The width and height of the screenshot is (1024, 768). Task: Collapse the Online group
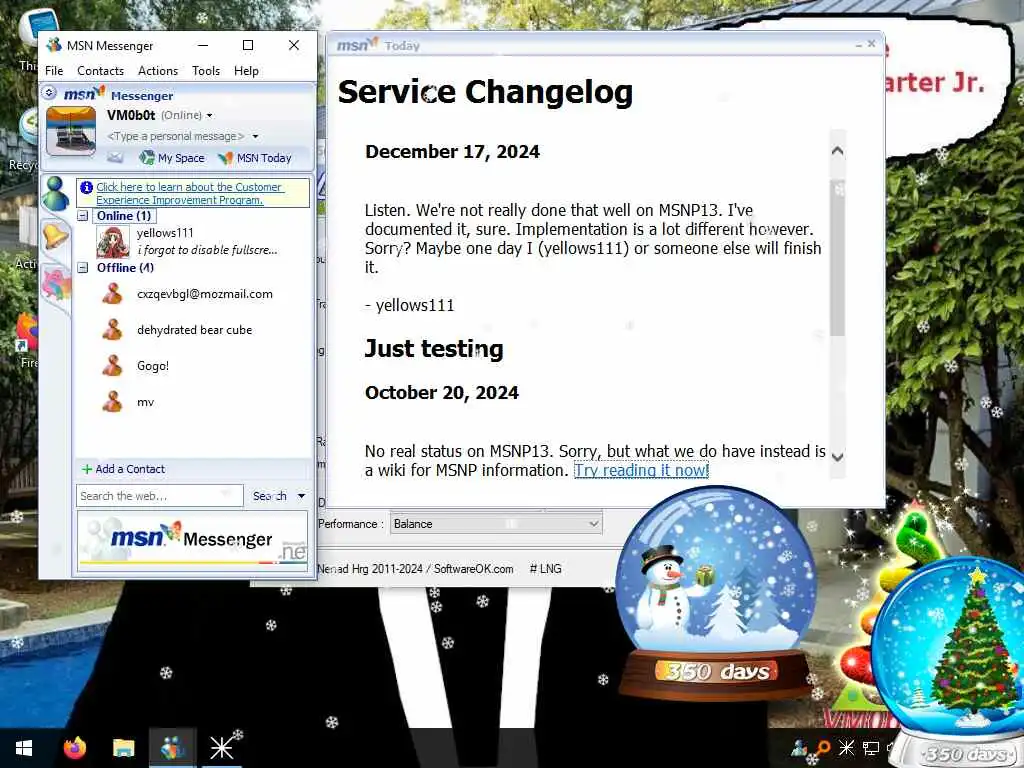click(83, 216)
